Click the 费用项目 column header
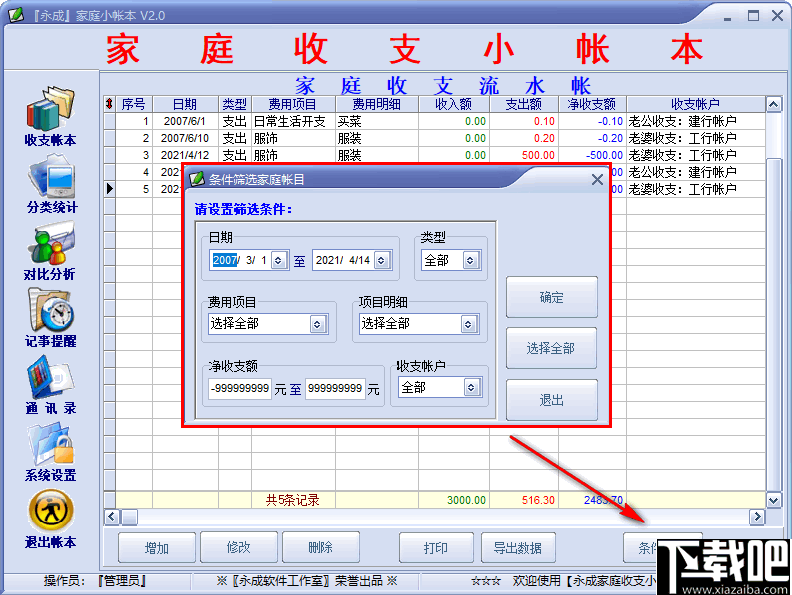This screenshot has height=595, width=792. [293, 104]
